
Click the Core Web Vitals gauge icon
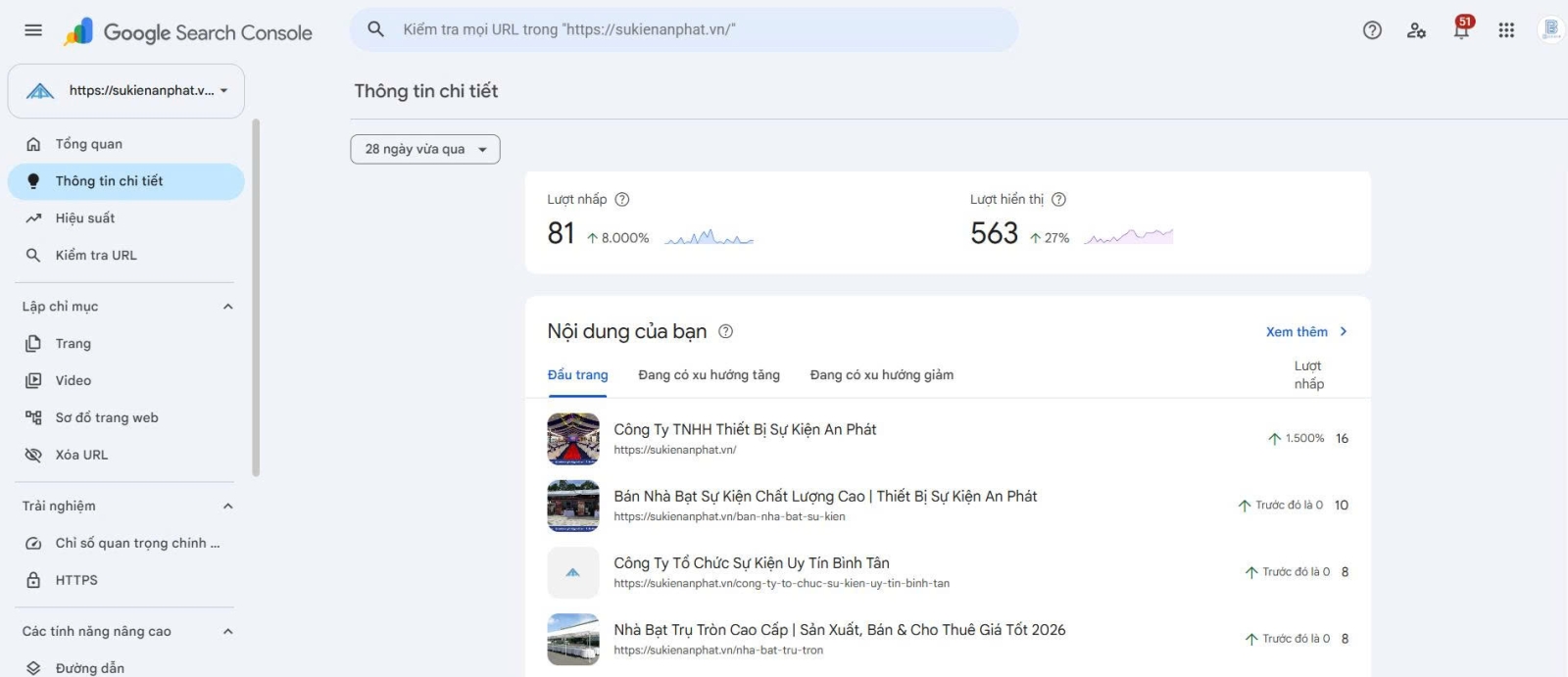point(33,544)
